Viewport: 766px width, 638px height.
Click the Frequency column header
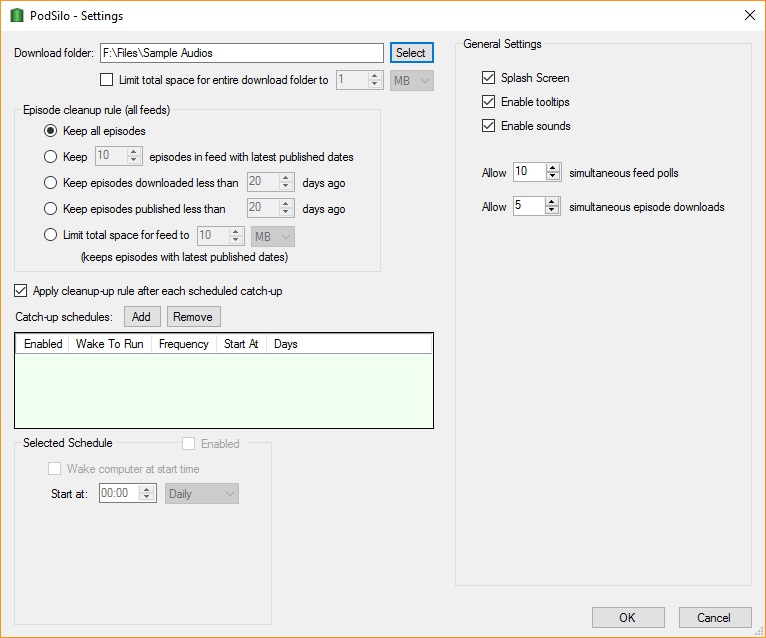point(184,344)
